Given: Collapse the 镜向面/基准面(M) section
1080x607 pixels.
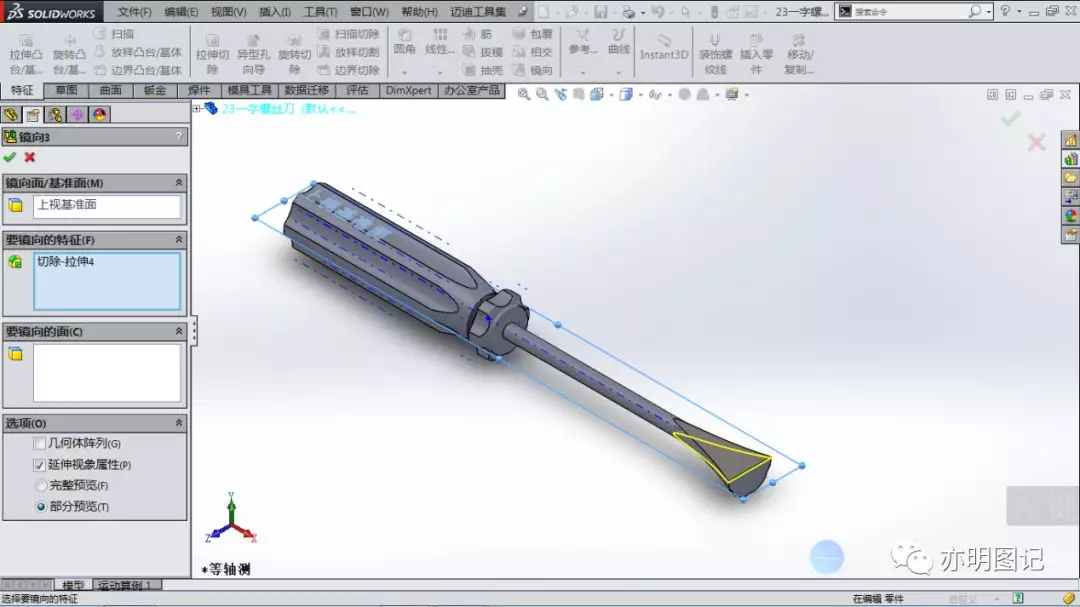Looking at the screenshot, I should 178,183.
